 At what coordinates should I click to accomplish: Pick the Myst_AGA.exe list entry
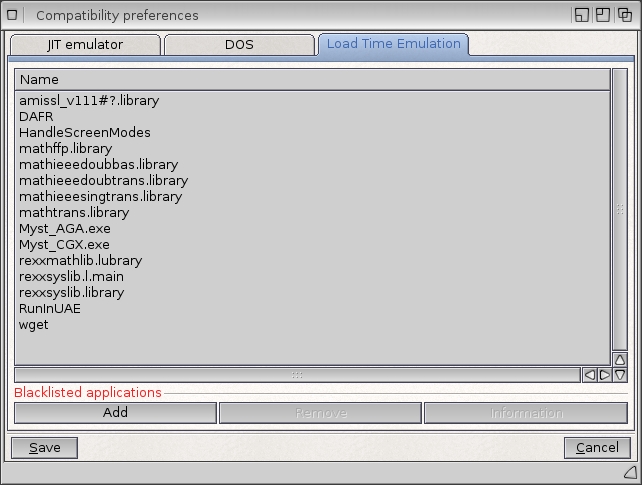(65, 228)
